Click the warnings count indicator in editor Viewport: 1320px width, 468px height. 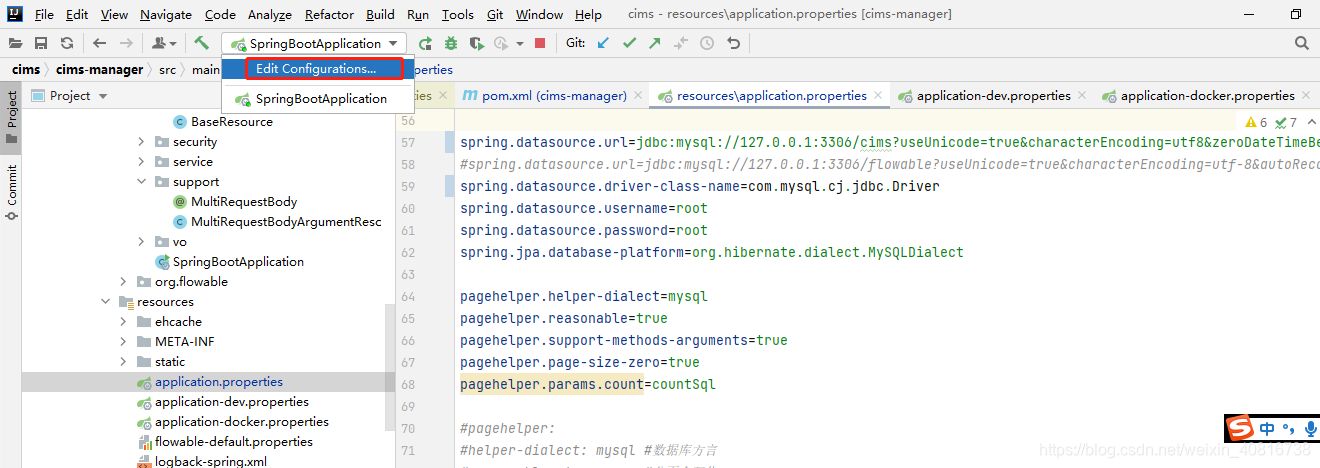pos(1257,122)
